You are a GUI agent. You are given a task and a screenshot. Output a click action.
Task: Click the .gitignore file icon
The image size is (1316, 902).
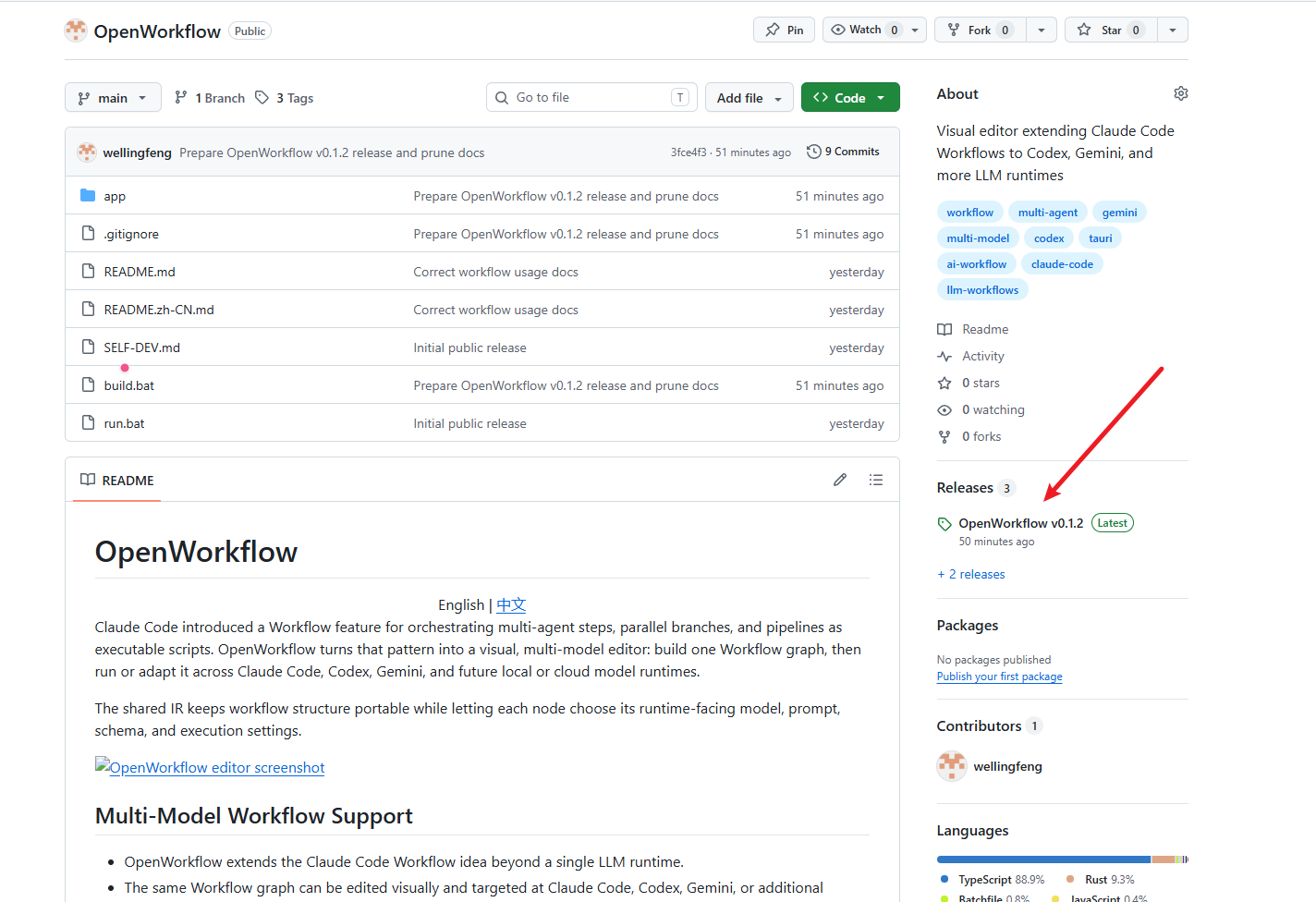pyautogui.click(x=88, y=233)
